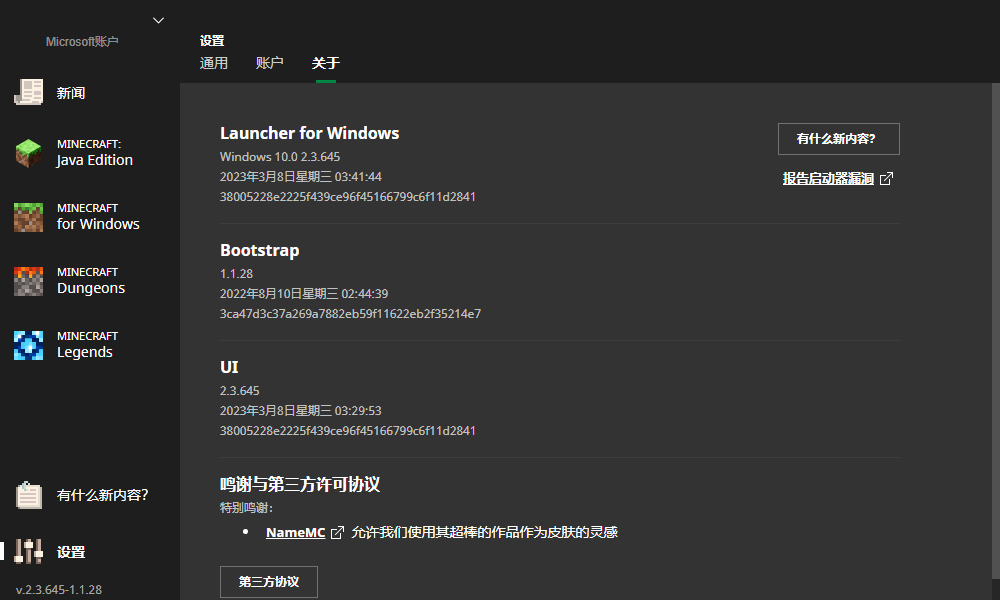The width and height of the screenshot is (1000, 600).
Task: Click the Microsoft账户 label
Action: [82, 41]
